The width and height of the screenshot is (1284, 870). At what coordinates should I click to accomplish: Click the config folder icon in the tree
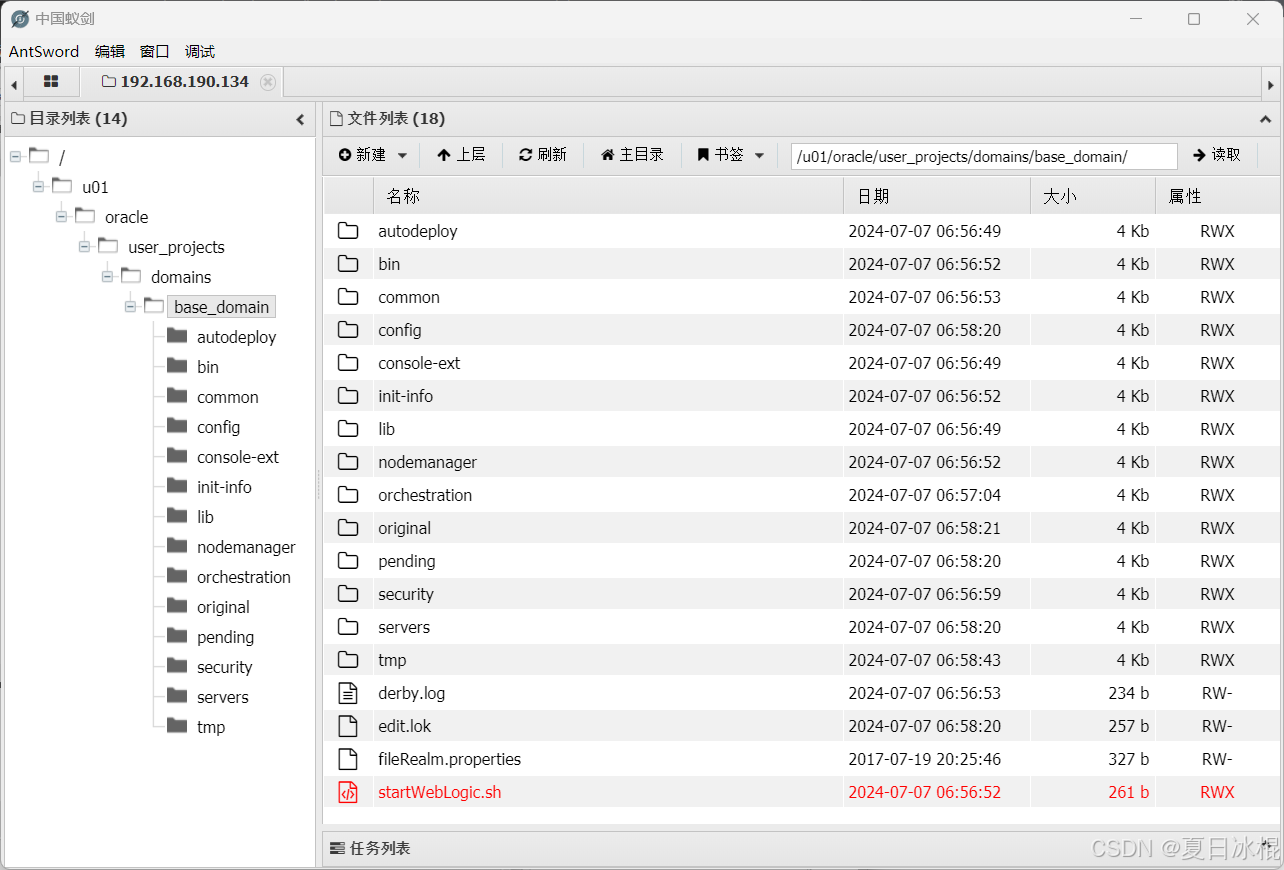point(177,426)
